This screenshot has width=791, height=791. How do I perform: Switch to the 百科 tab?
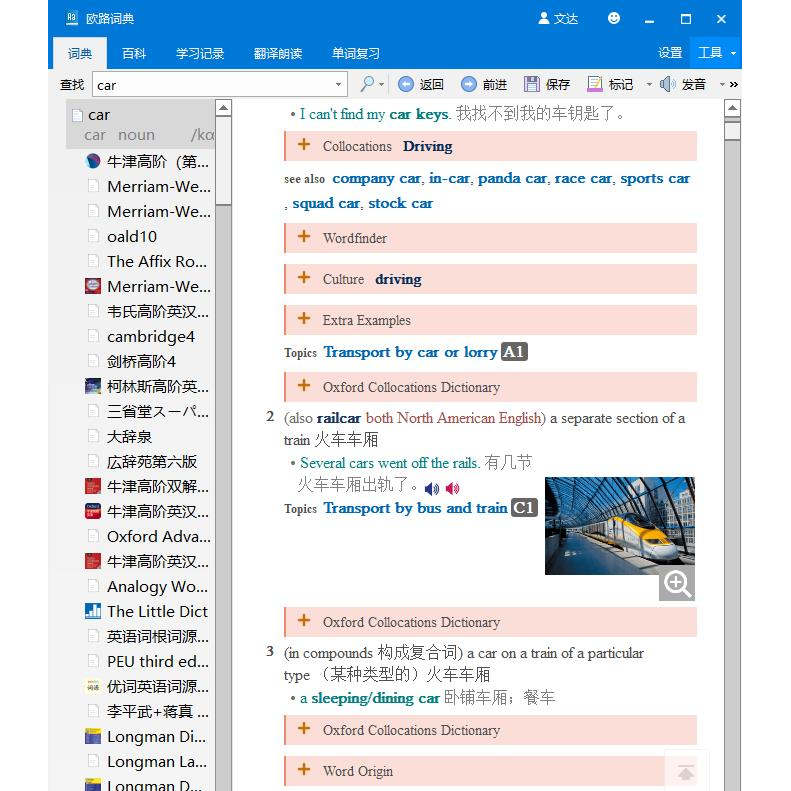point(134,53)
